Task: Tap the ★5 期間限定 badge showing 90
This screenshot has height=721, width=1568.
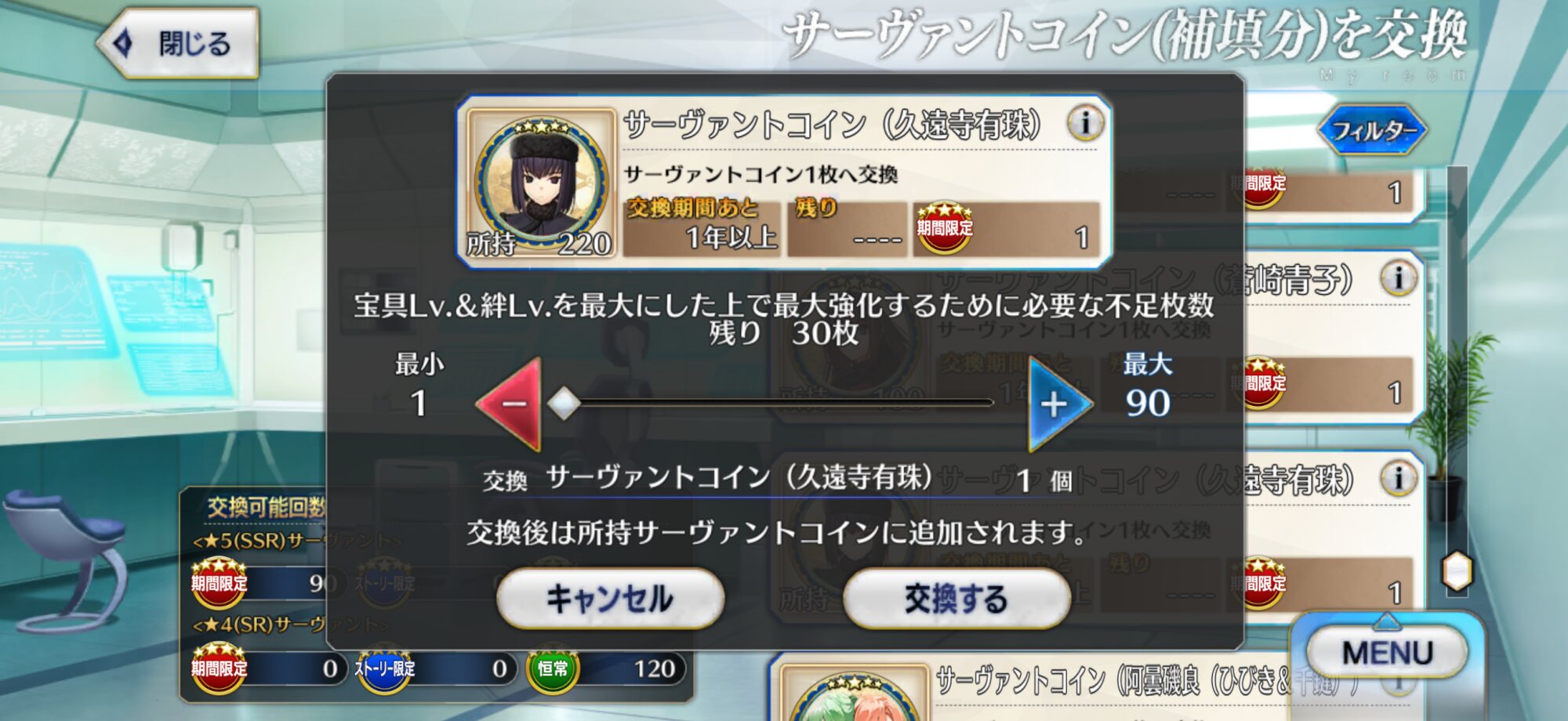Action: (x=220, y=582)
